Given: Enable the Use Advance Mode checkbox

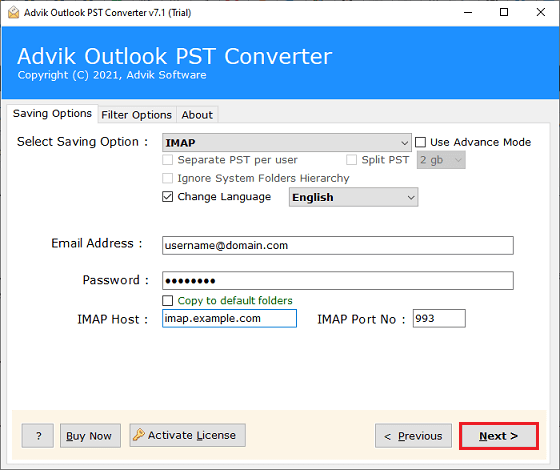Looking at the screenshot, I should click(420, 142).
